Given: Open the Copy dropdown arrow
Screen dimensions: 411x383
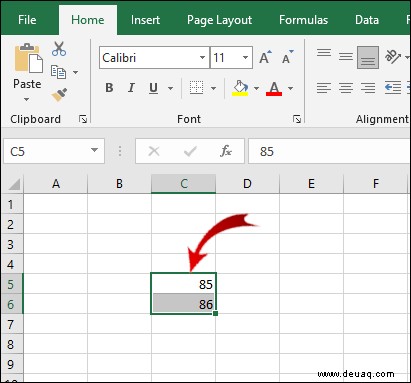Looking at the screenshot, I should tap(76, 72).
